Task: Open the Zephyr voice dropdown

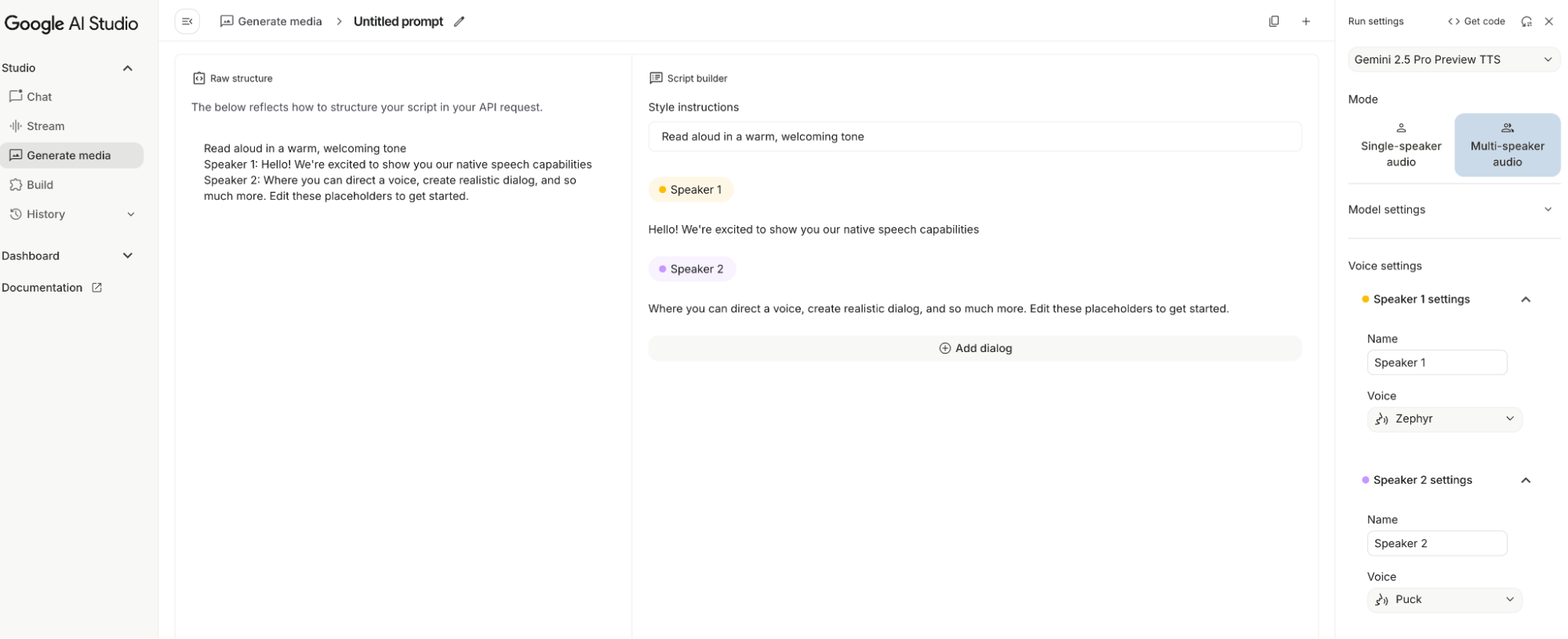Action: point(1444,419)
